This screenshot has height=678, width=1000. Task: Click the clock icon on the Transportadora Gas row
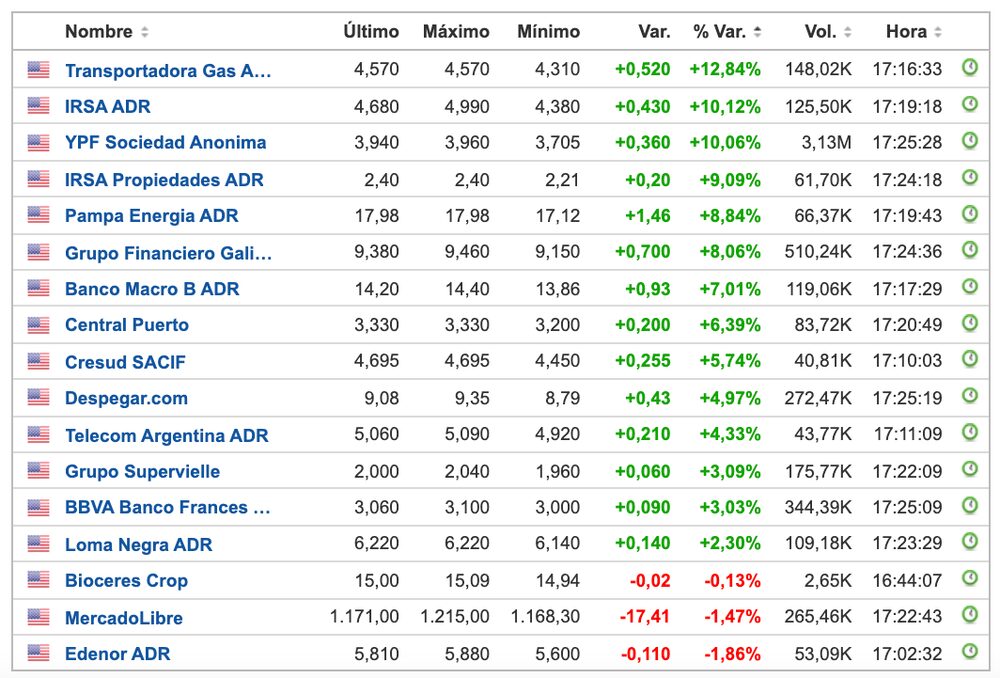pos(968,69)
